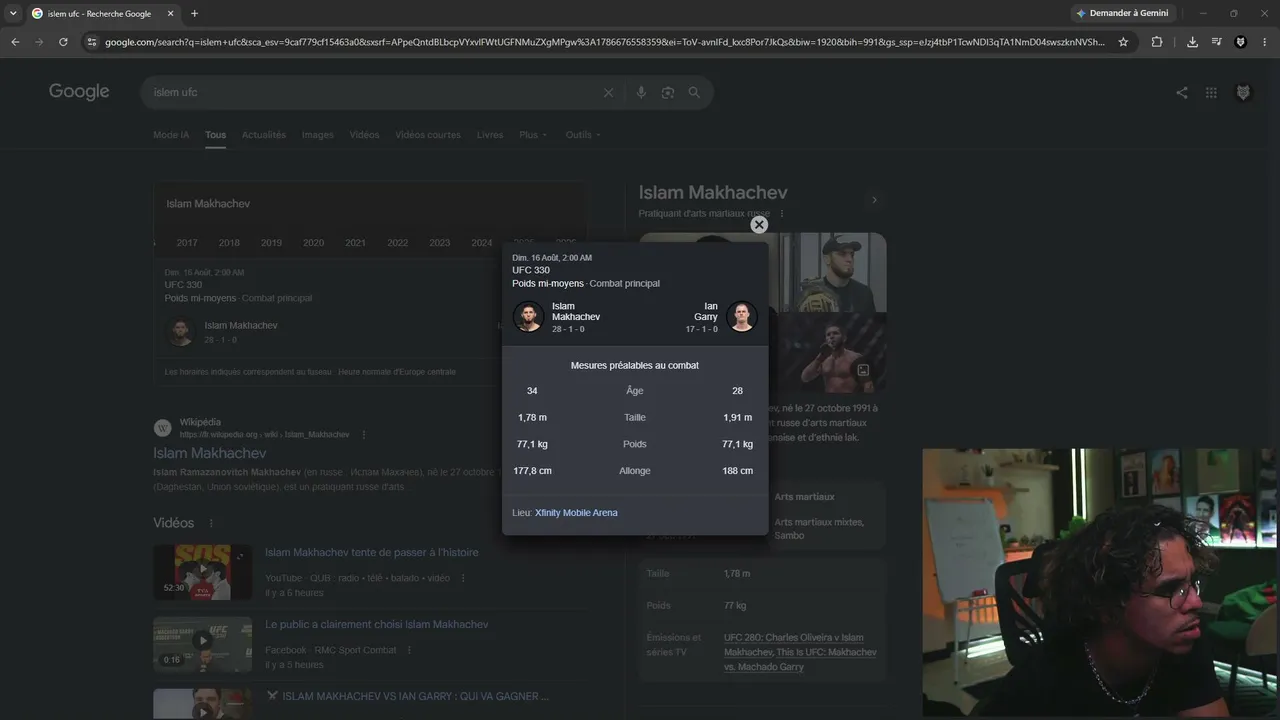Show Chrome downloads

click(x=1192, y=42)
